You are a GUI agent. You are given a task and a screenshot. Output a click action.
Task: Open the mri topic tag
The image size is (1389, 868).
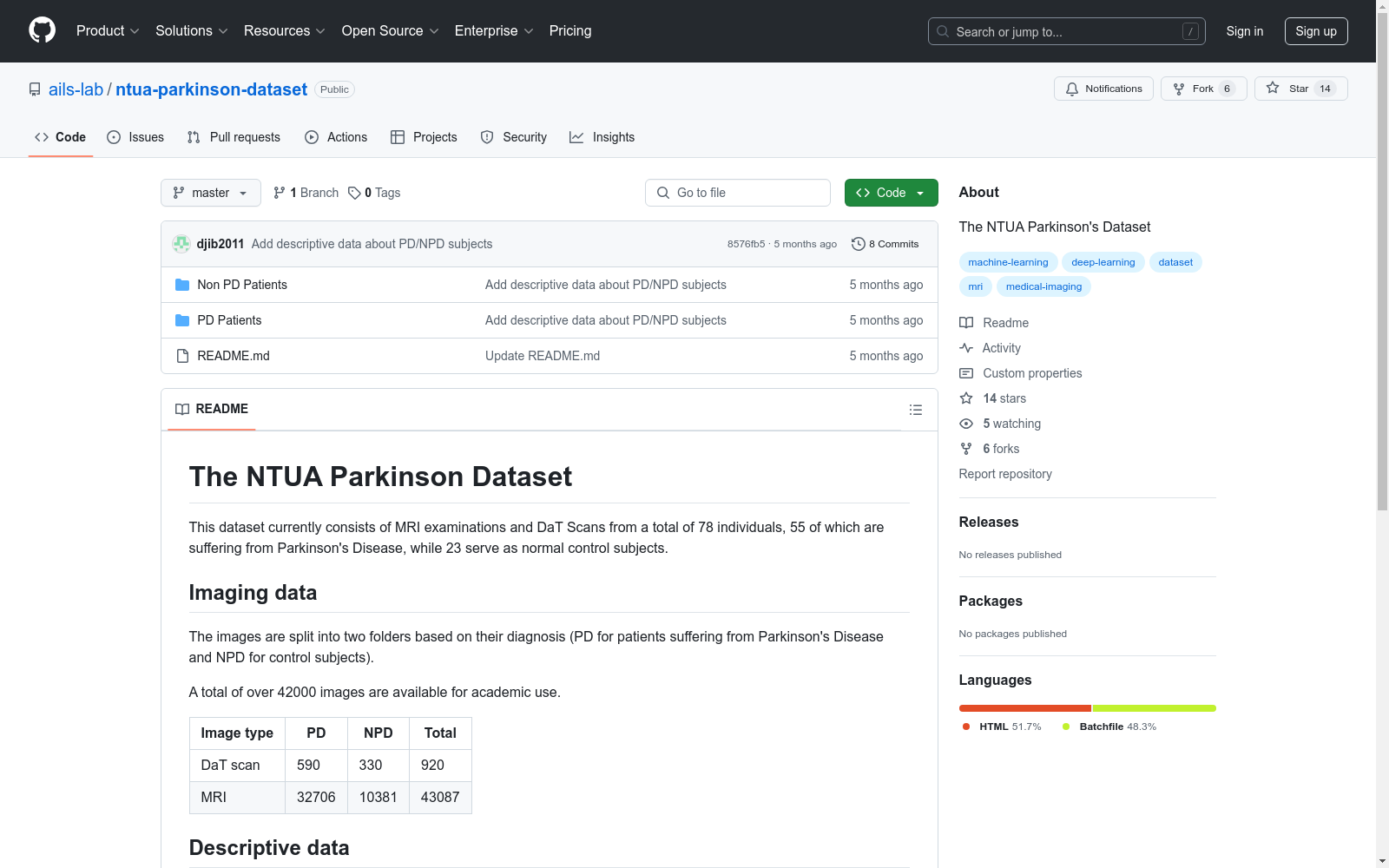(x=976, y=286)
